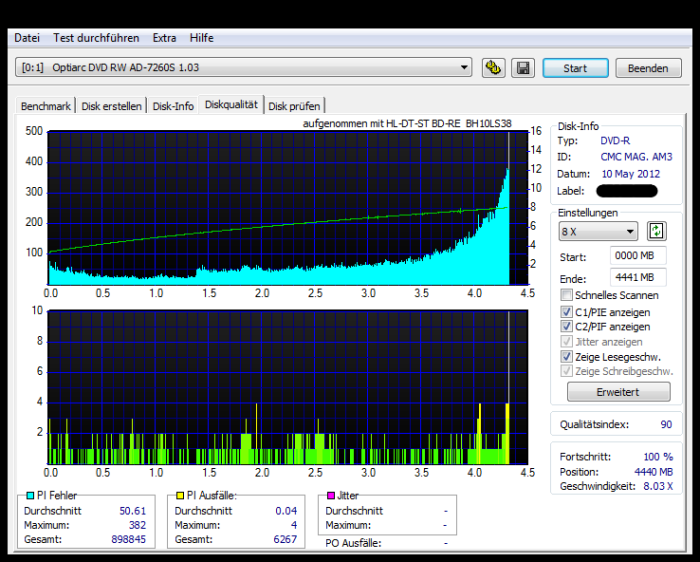The image size is (700, 562).
Task: Click the save floppy disk icon
Action: (x=523, y=68)
